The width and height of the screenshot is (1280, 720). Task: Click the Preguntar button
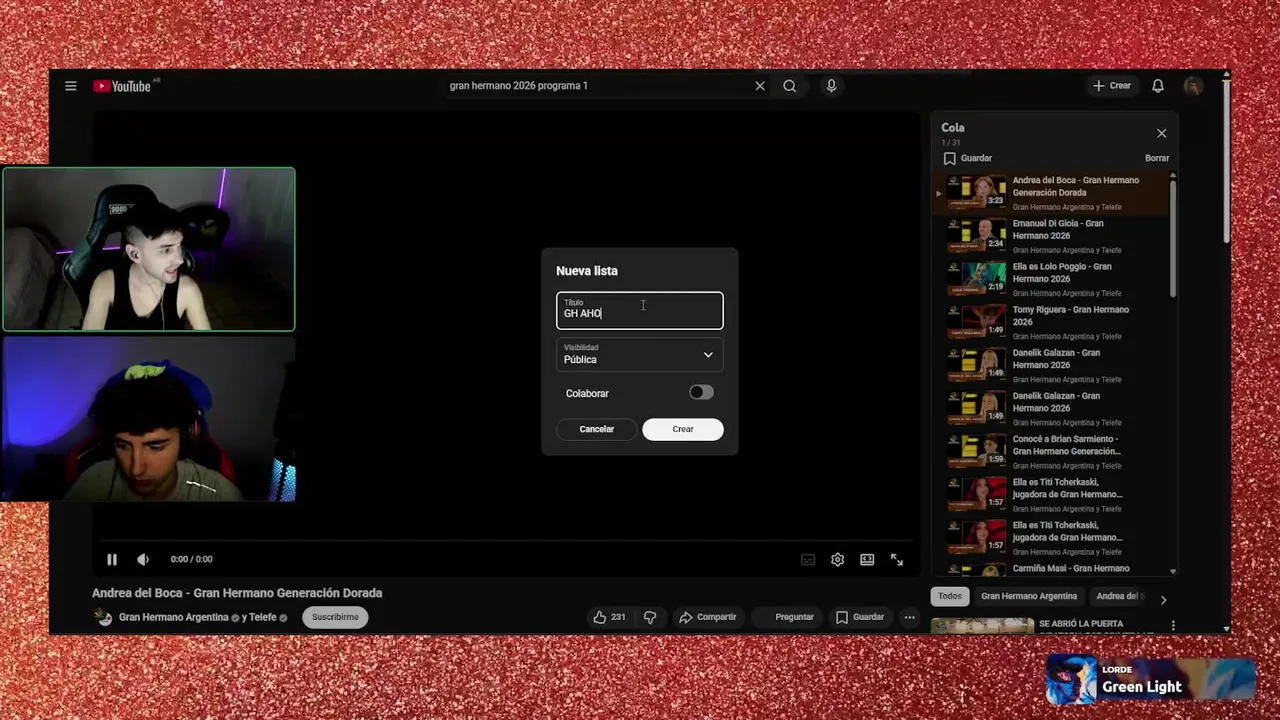tap(787, 617)
